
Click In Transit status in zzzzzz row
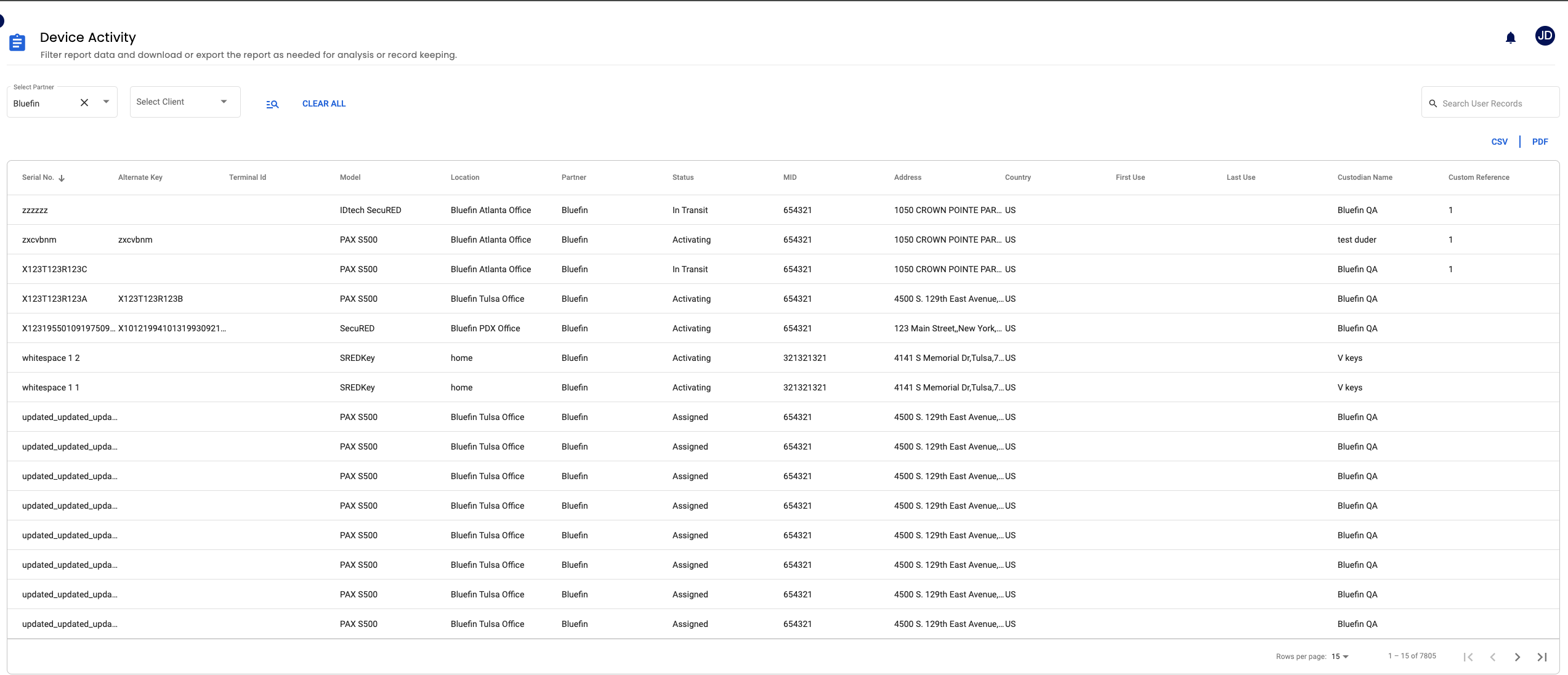[690, 210]
